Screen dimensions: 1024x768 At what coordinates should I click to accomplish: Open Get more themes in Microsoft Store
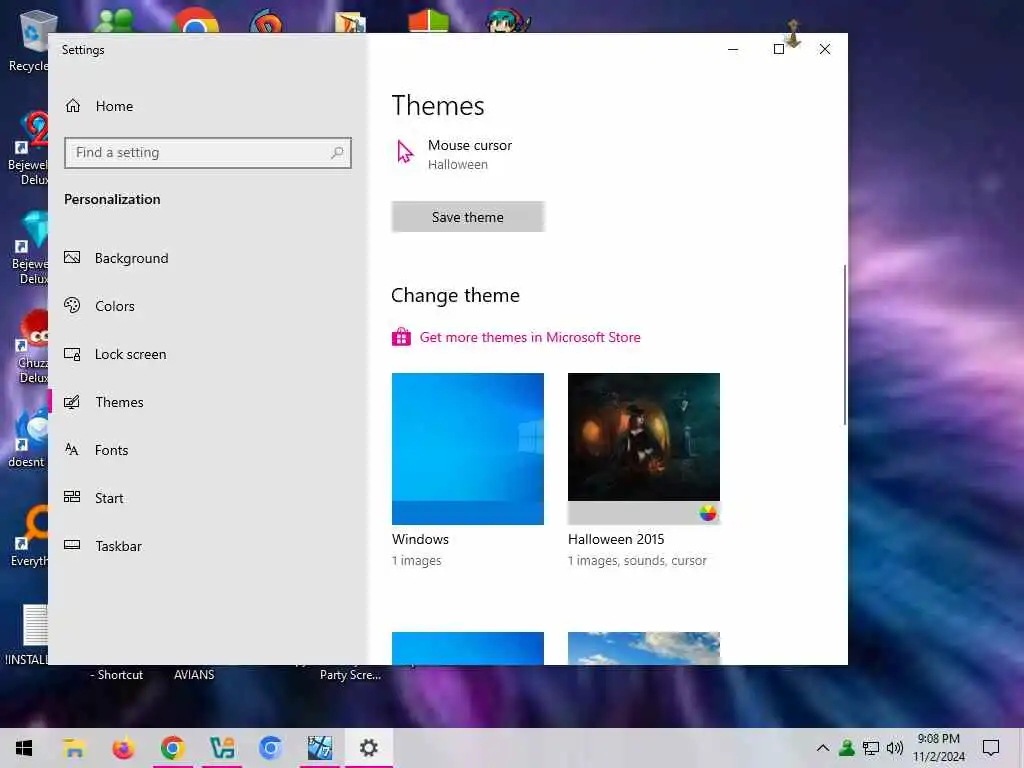pyautogui.click(x=530, y=337)
